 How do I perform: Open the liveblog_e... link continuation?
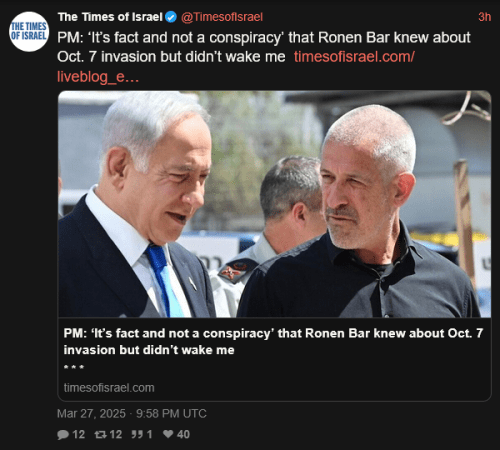pyautogui.click(x=98, y=77)
